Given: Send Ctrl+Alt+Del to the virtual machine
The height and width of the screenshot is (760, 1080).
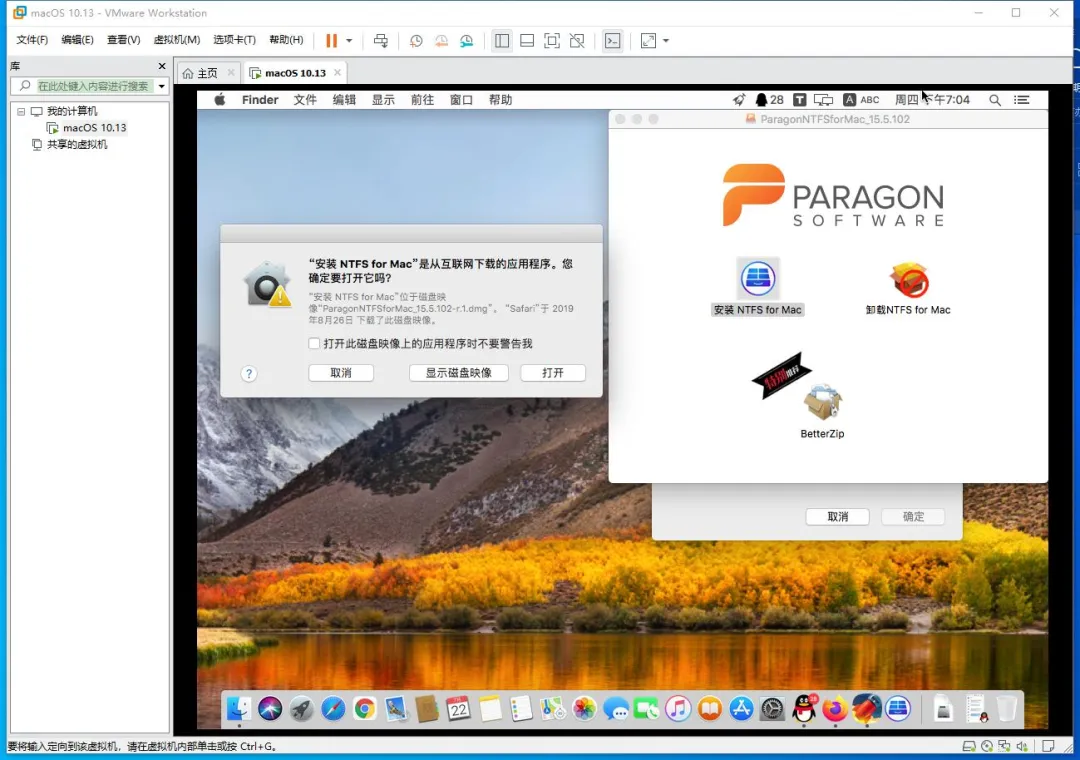Looking at the screenshot, I should (381, 41).
